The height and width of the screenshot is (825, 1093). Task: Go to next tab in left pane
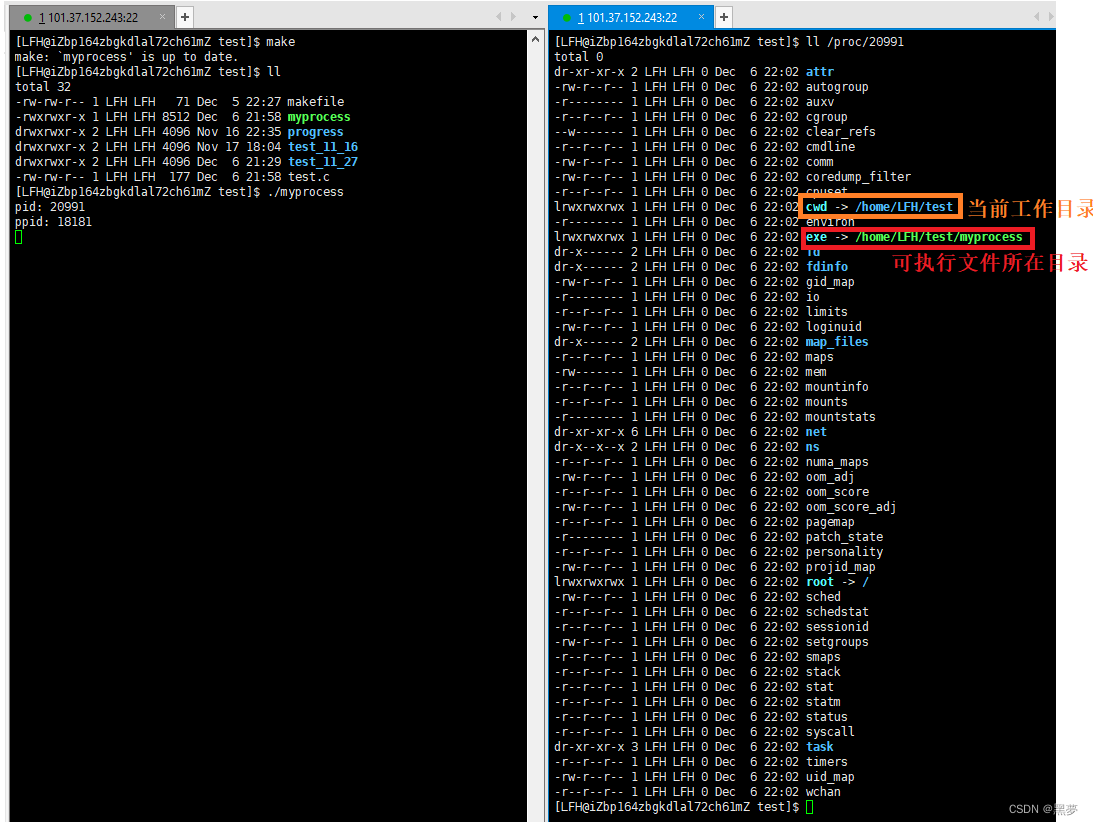pos(513,17)
